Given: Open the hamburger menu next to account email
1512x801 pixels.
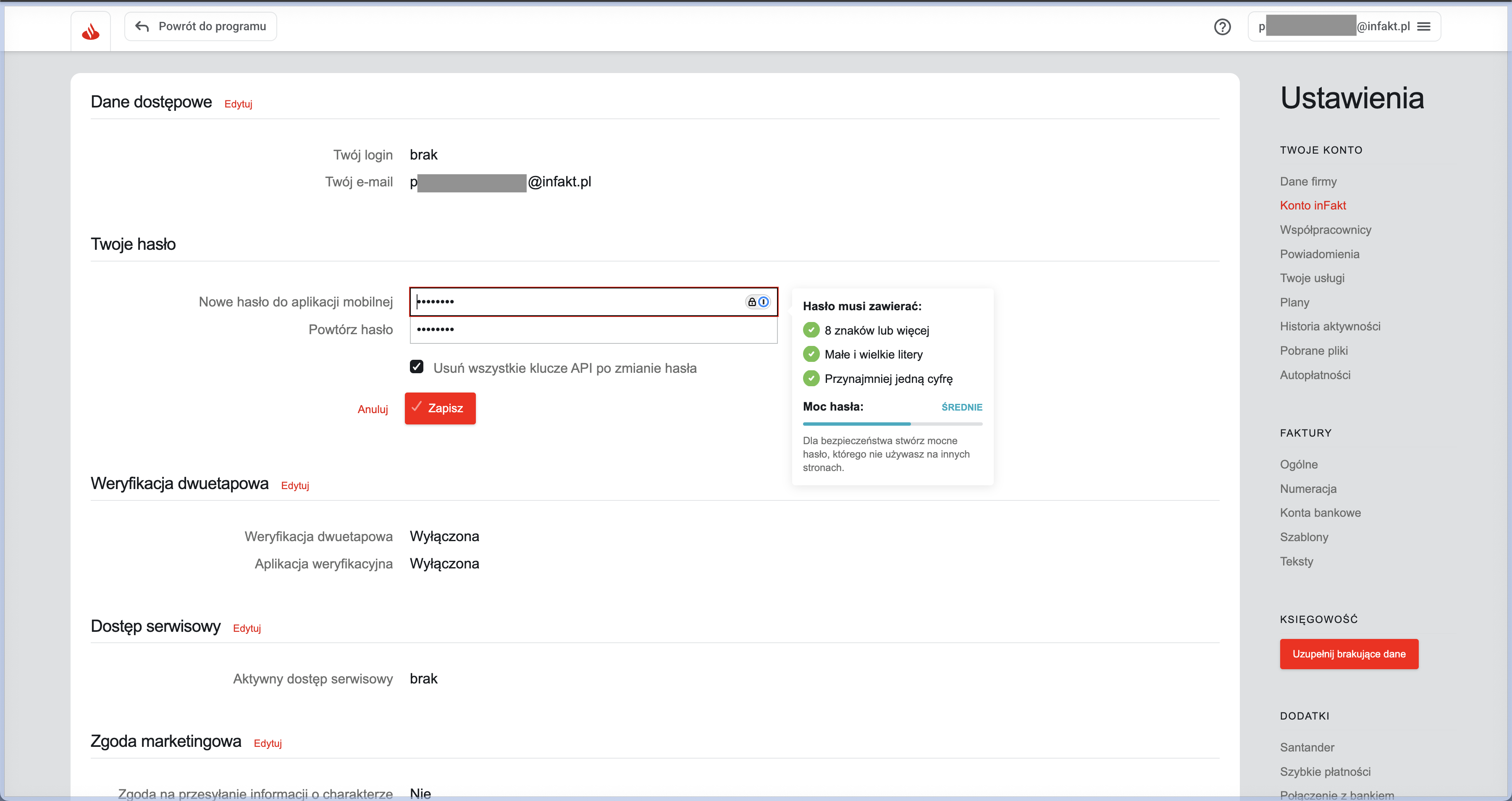Looking at the screenshot, I should click(1423, 26).
